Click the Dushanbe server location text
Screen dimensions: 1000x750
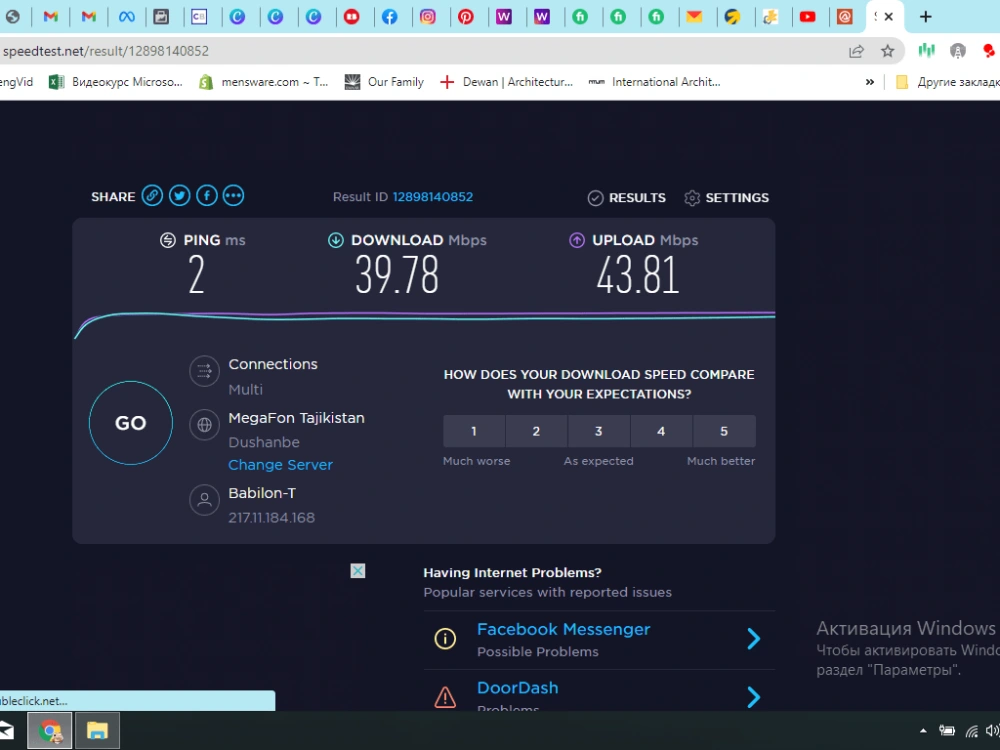264,442
